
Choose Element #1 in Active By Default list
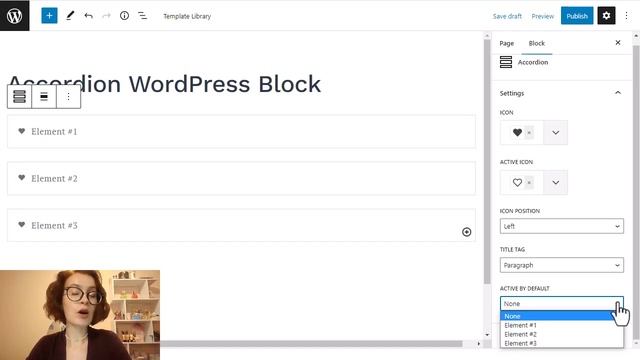pos(562,325)
